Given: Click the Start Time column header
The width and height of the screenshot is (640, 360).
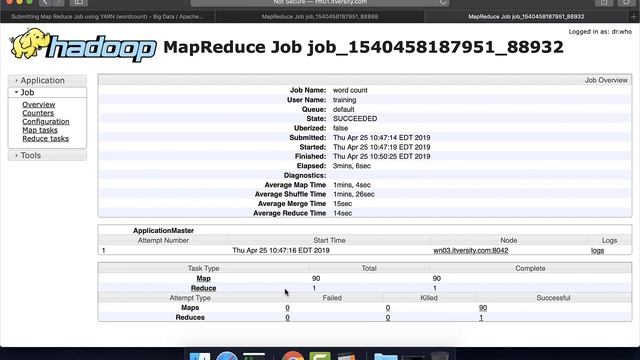Looking at the screenshot, I should (x=329, y=240).
